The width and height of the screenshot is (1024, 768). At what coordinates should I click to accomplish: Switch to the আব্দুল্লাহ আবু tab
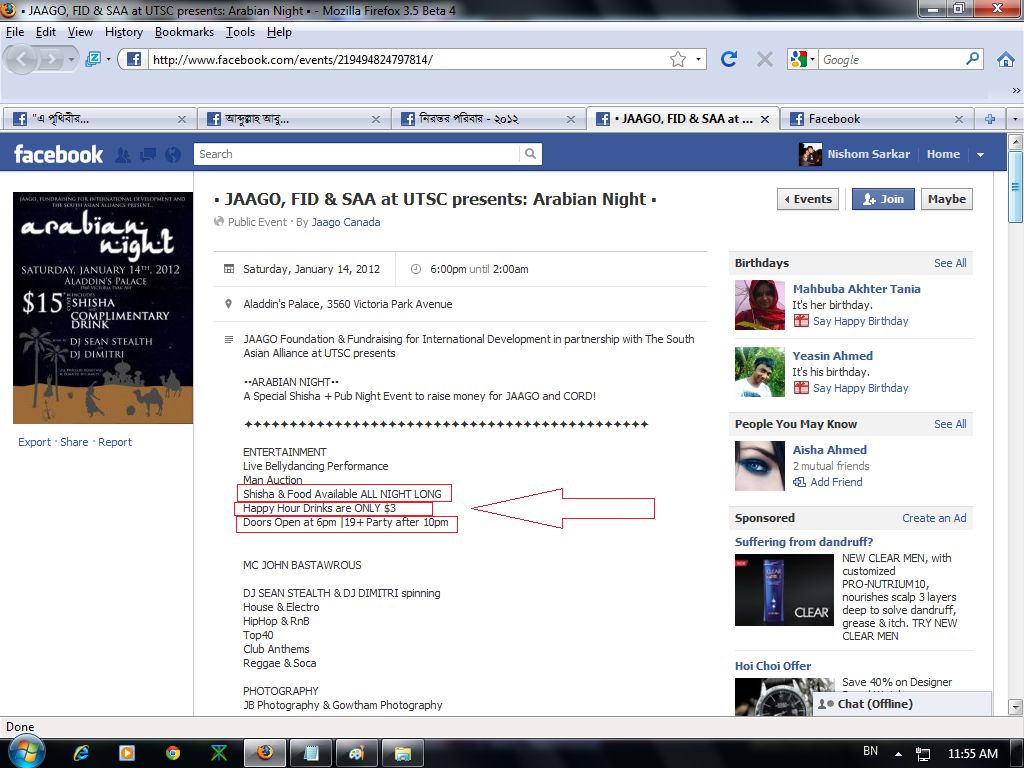294,119
